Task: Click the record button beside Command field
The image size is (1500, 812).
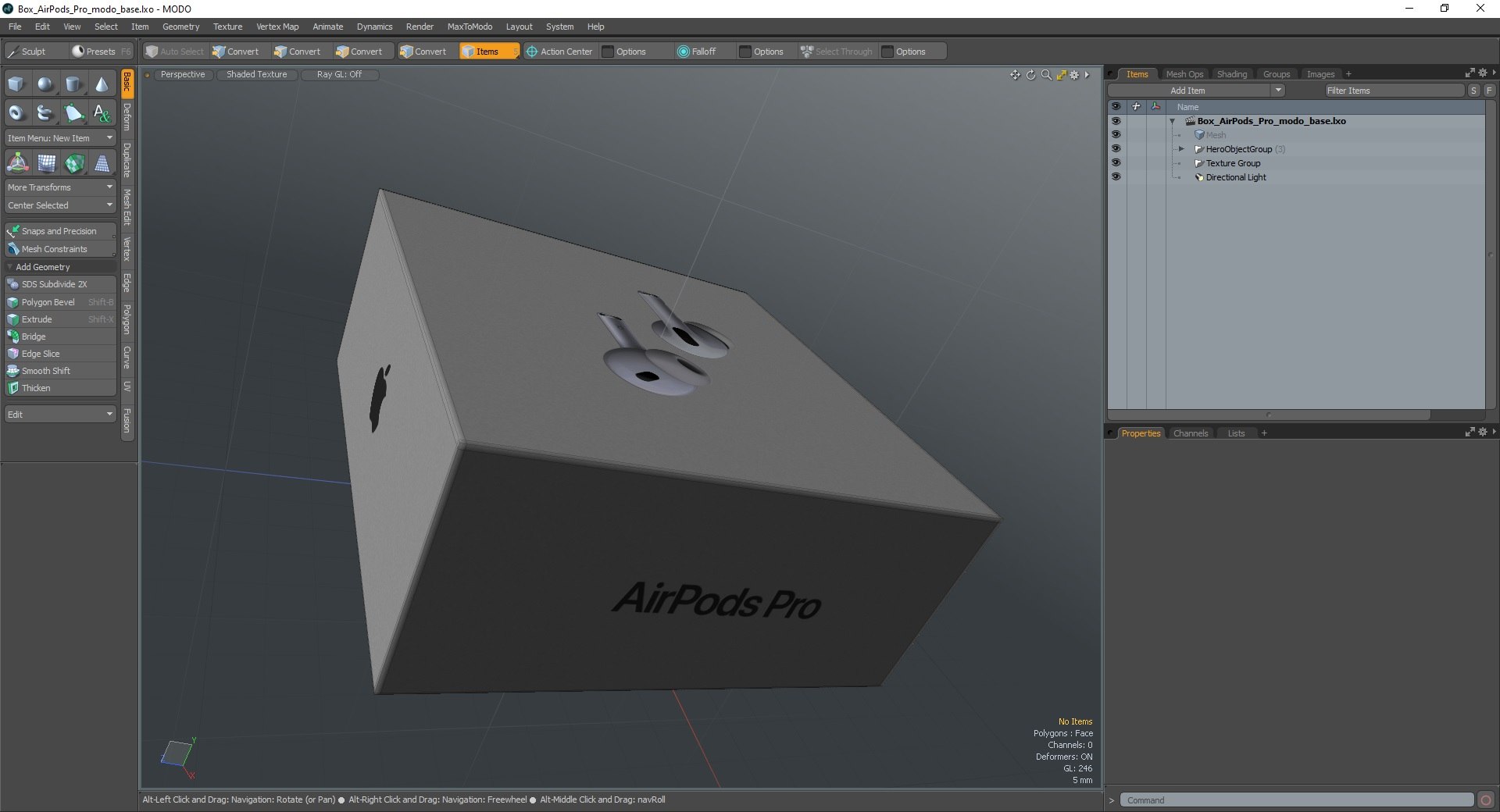Action: coord(1486,800)
